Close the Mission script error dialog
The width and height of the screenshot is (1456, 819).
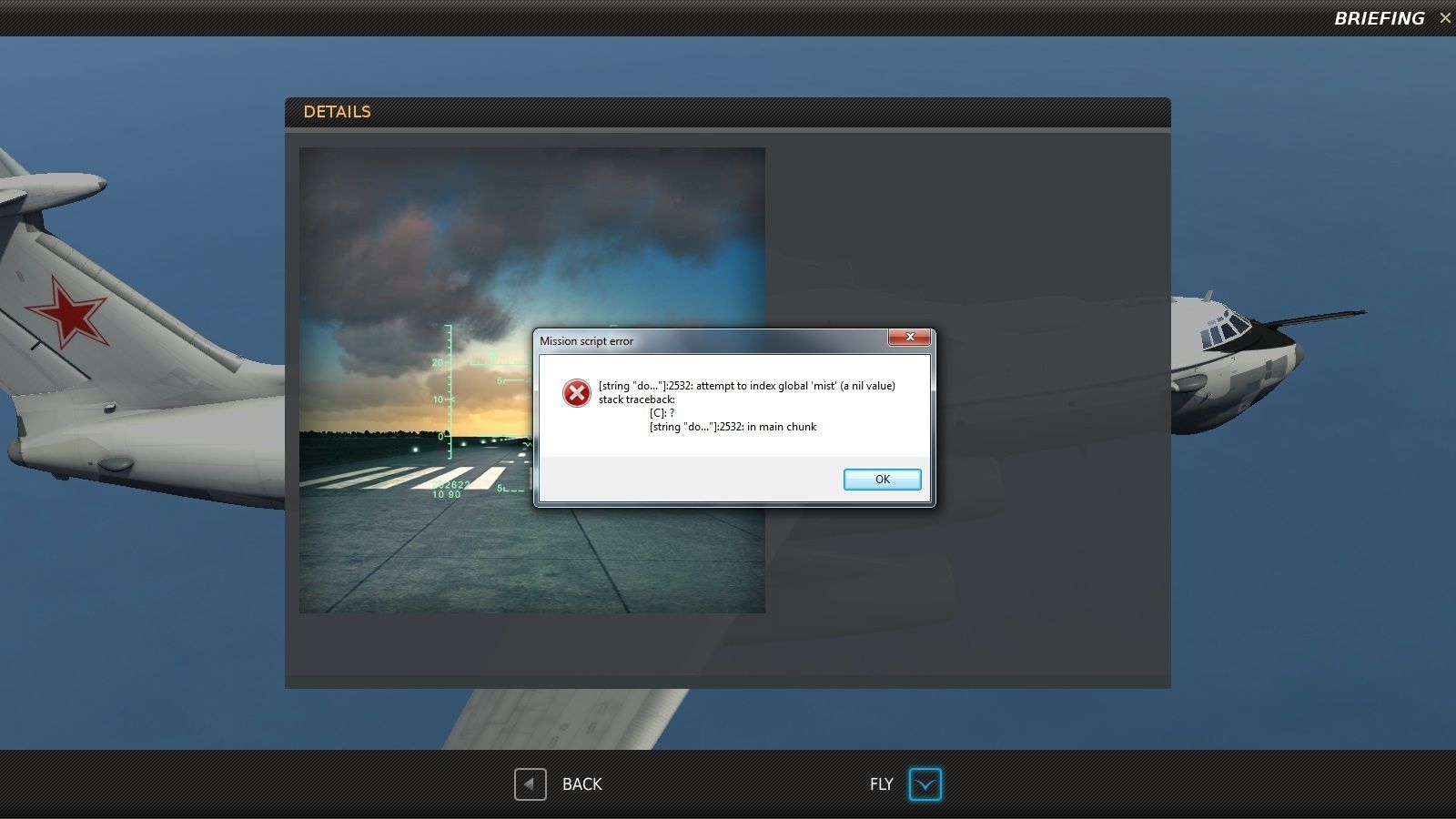click(x=909, y=337)
